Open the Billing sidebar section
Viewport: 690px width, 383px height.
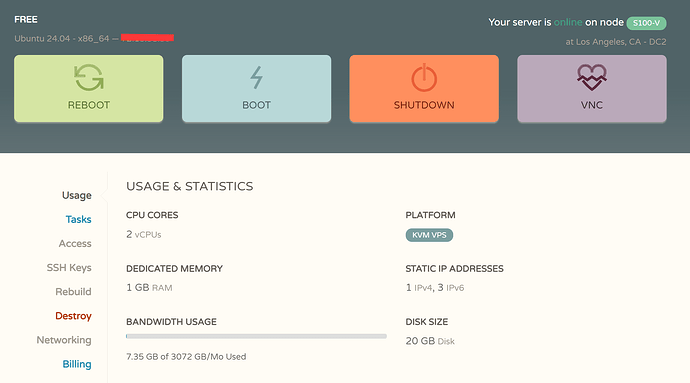(x=77, y=364)
